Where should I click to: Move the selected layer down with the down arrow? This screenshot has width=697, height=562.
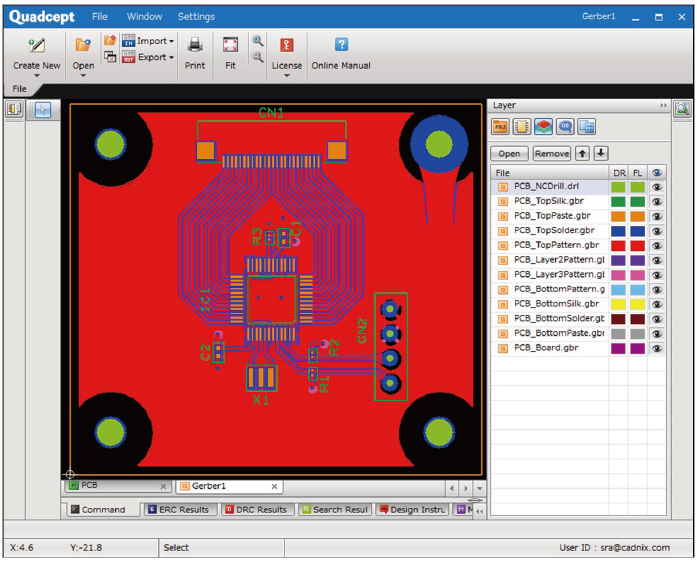tap(600, 153)
